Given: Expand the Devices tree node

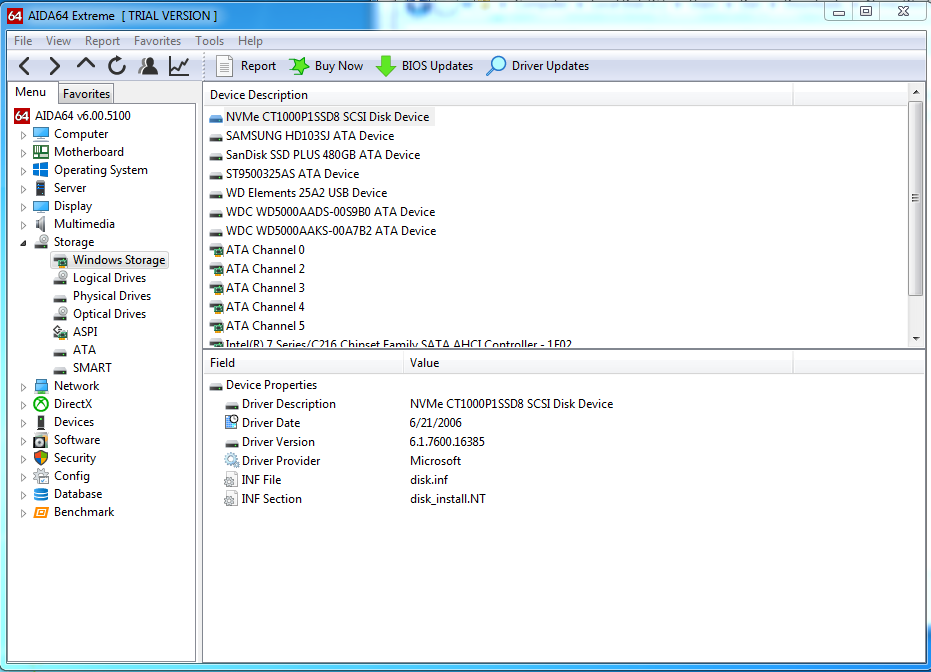Looking at the screenshot, I should coord(23,423).
